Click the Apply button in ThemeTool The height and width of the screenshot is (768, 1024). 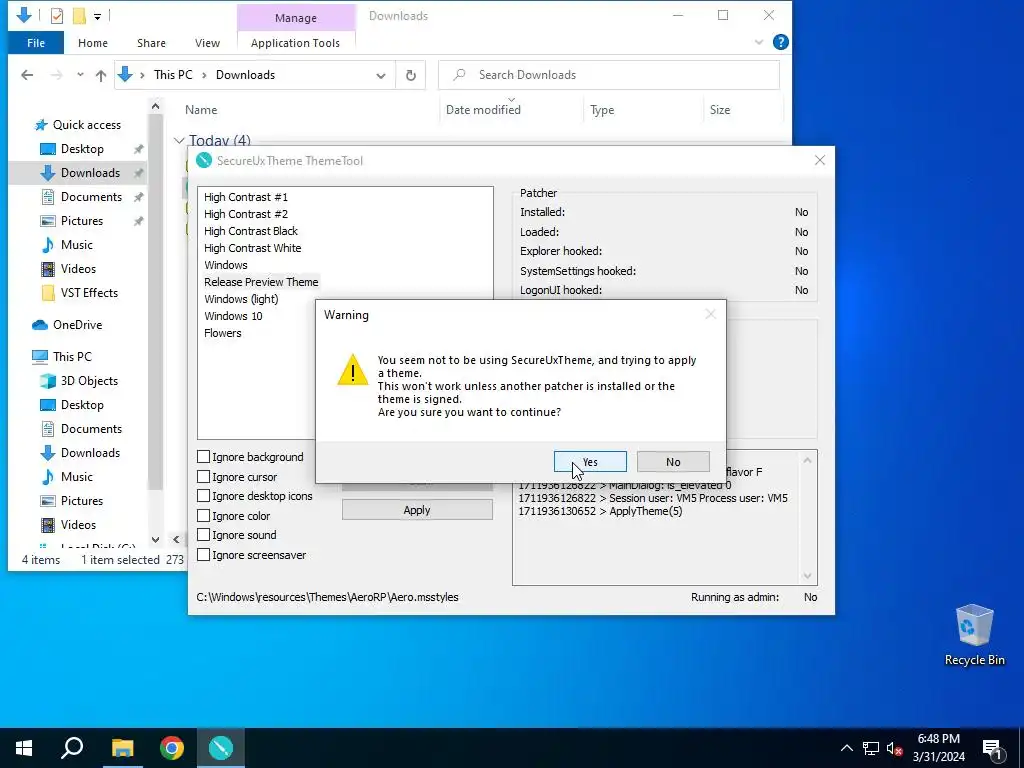tap(417, 510)
